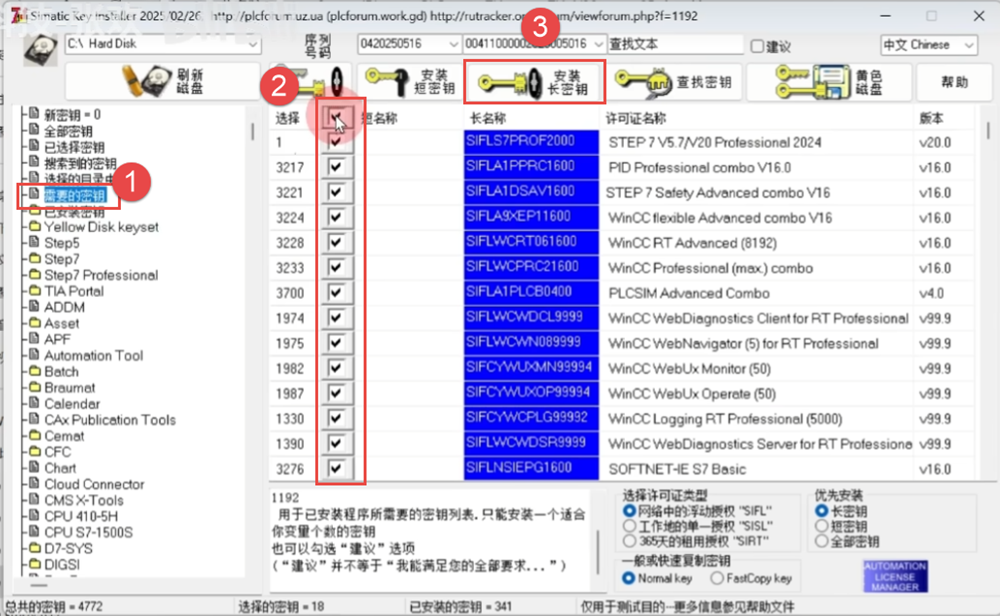Open the Automation License Manager icon

[x=895, y=576]
